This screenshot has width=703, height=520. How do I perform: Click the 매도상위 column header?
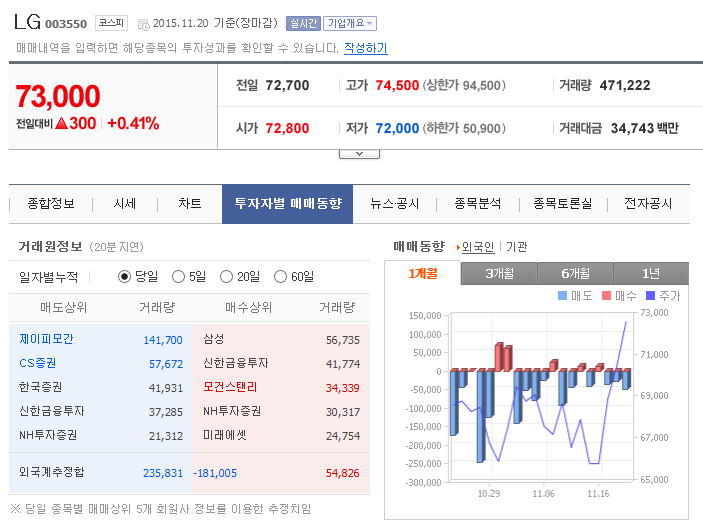tap(63, 308)
